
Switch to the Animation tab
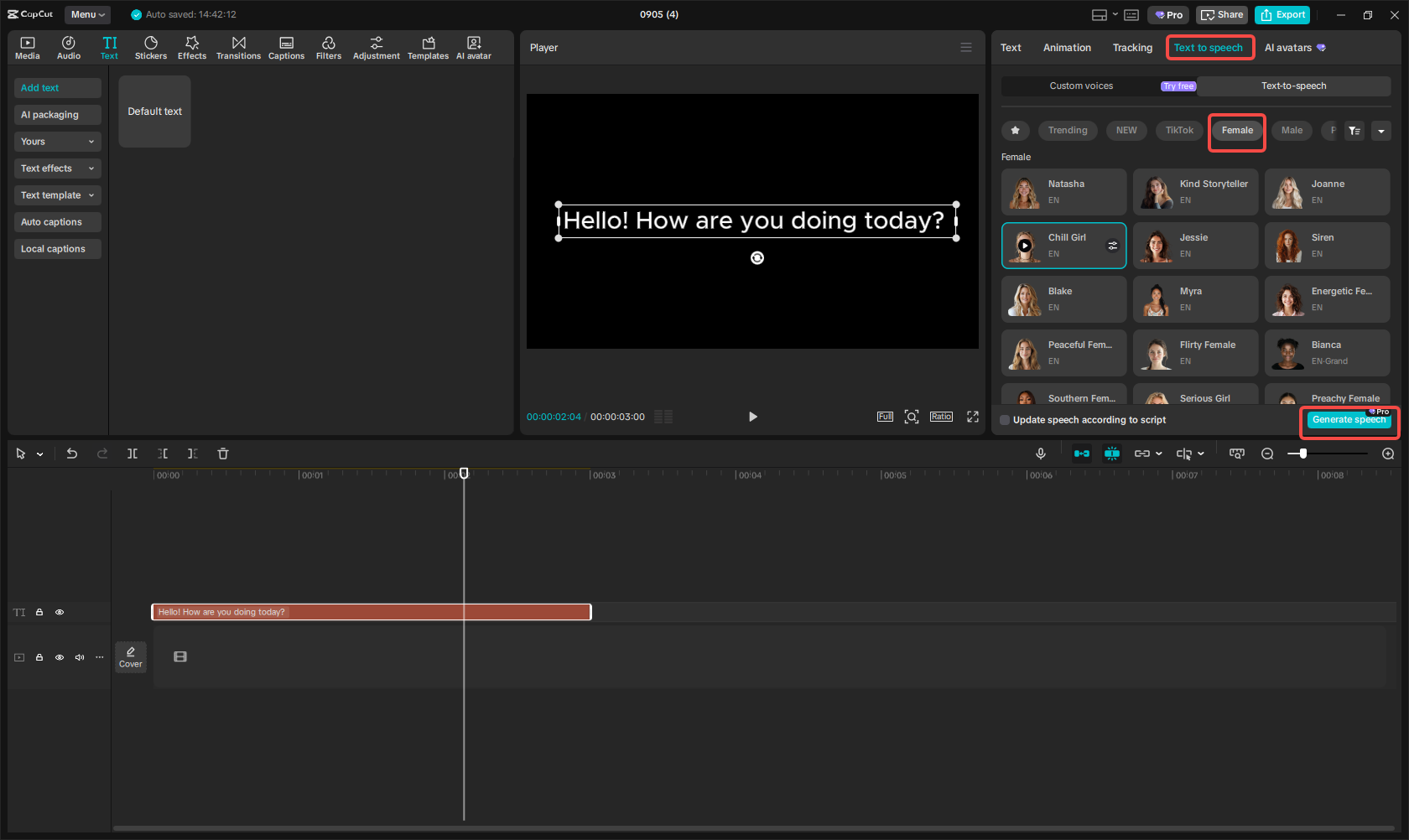tap(1067, 48)
